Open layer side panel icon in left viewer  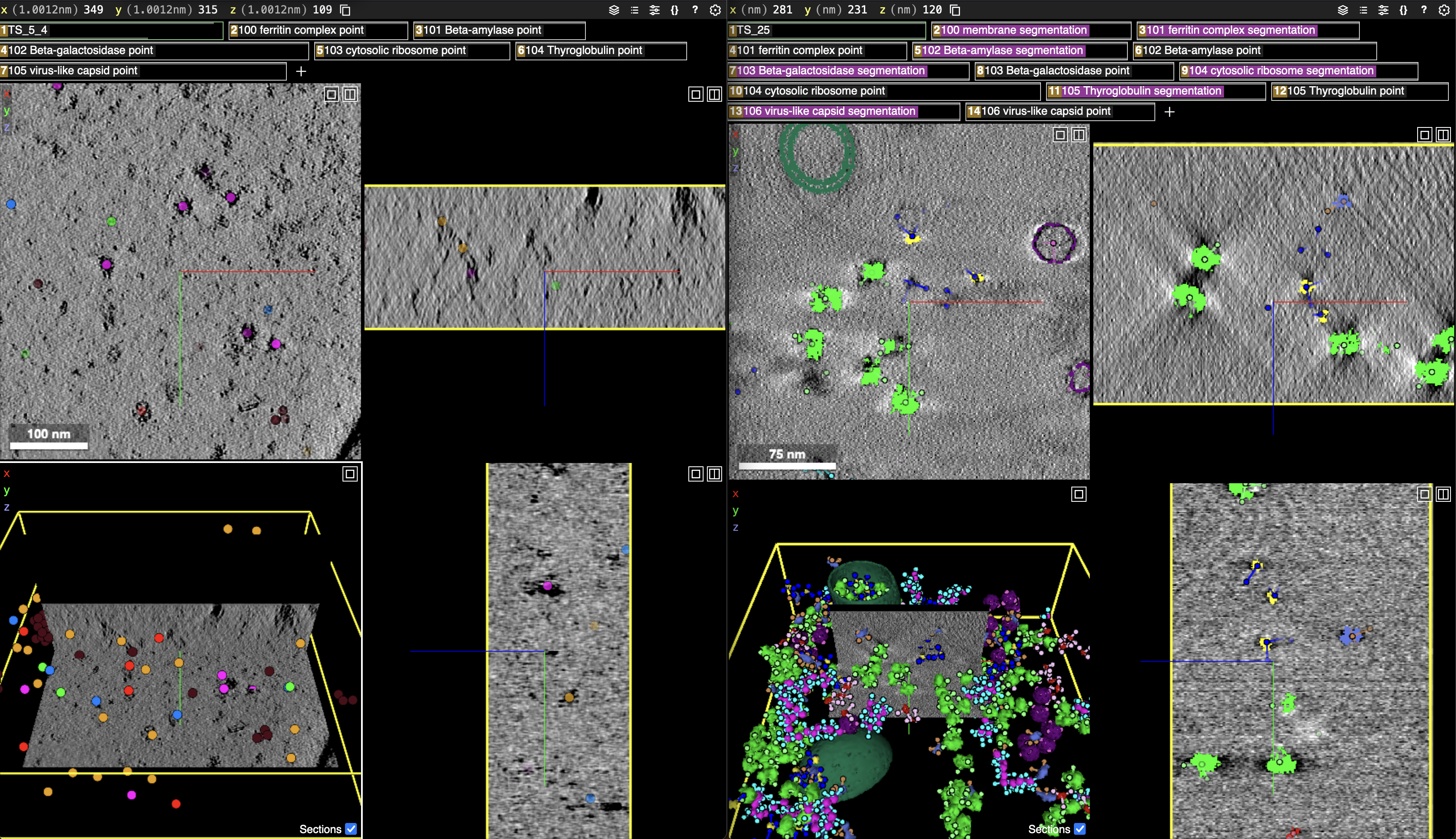tap(614, 10)
